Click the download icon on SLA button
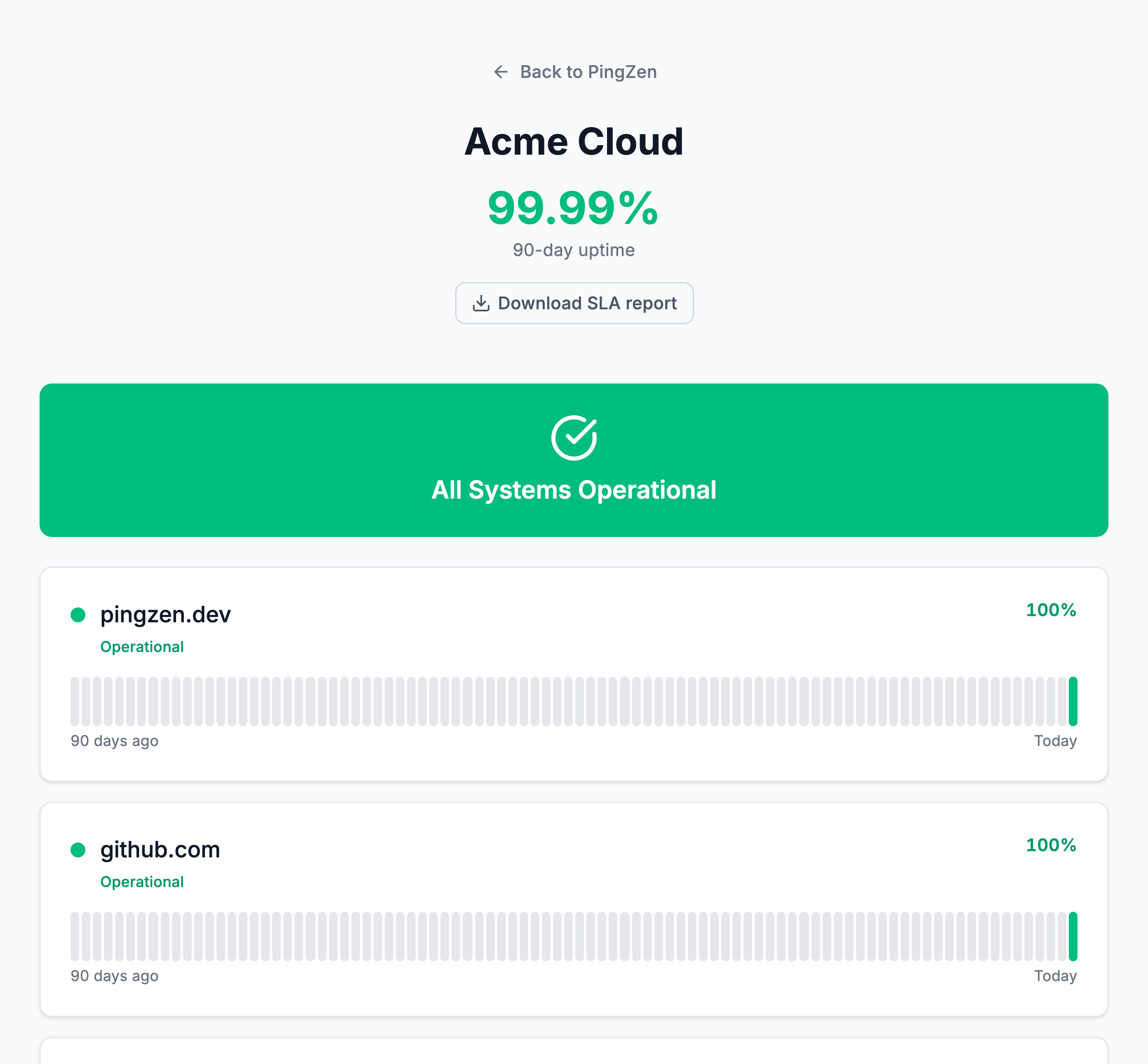Image resolution: width=1148 pixels, height=1064 pixels. [x=481, y=303]
